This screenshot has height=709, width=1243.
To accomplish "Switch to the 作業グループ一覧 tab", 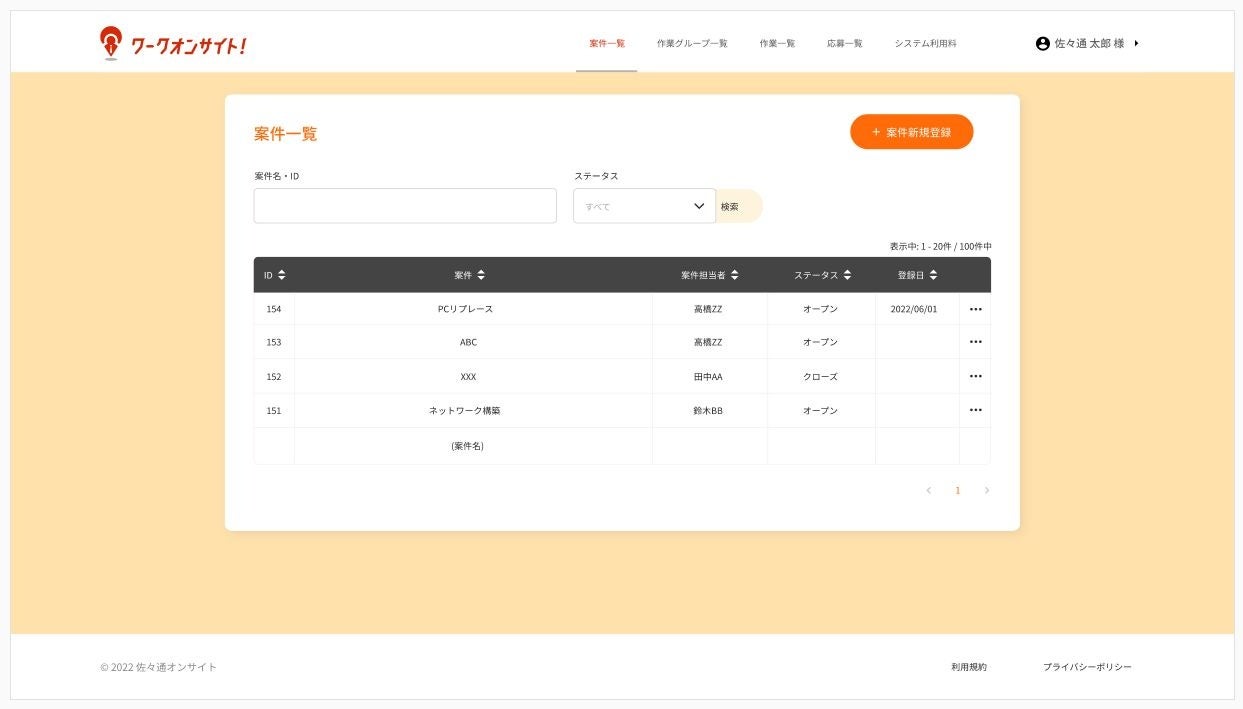I will tap(692, 43).
